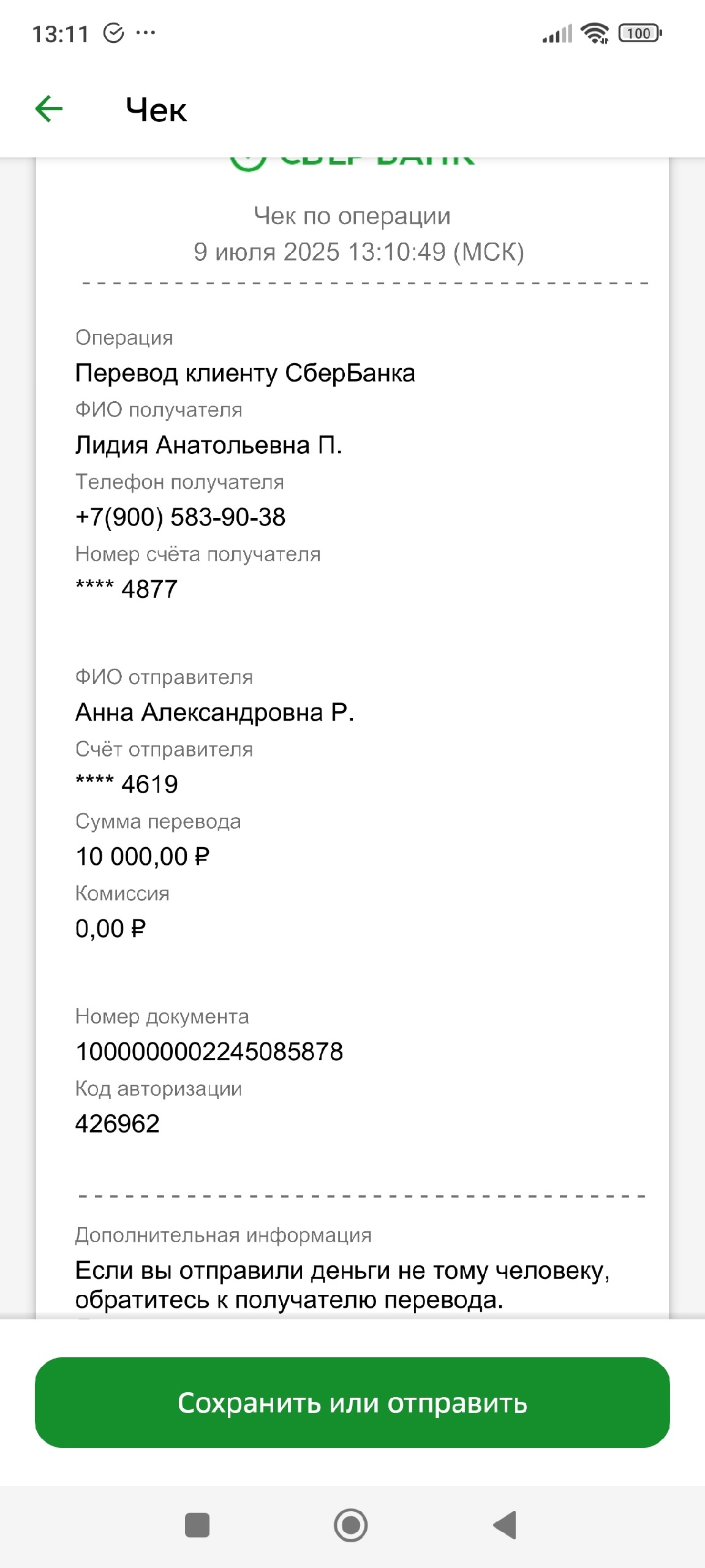The height and width of the screenshot is (1568, 705).
Task: Tap sender account **** 4619
Action: point(126,784)
